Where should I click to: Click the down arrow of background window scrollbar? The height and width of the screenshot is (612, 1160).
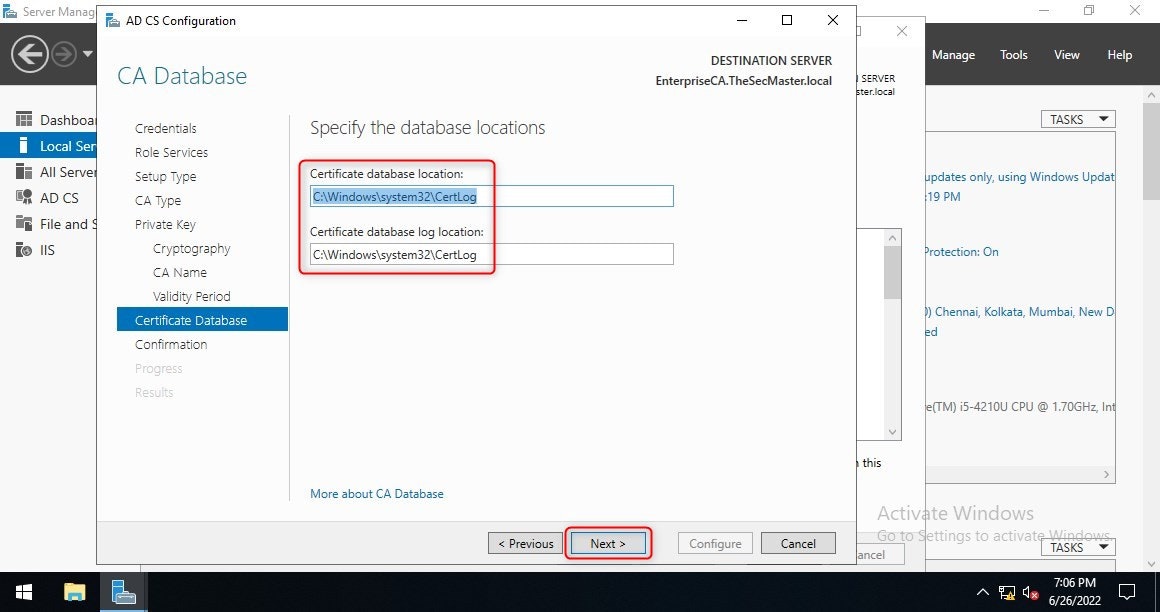pos(892,432)
